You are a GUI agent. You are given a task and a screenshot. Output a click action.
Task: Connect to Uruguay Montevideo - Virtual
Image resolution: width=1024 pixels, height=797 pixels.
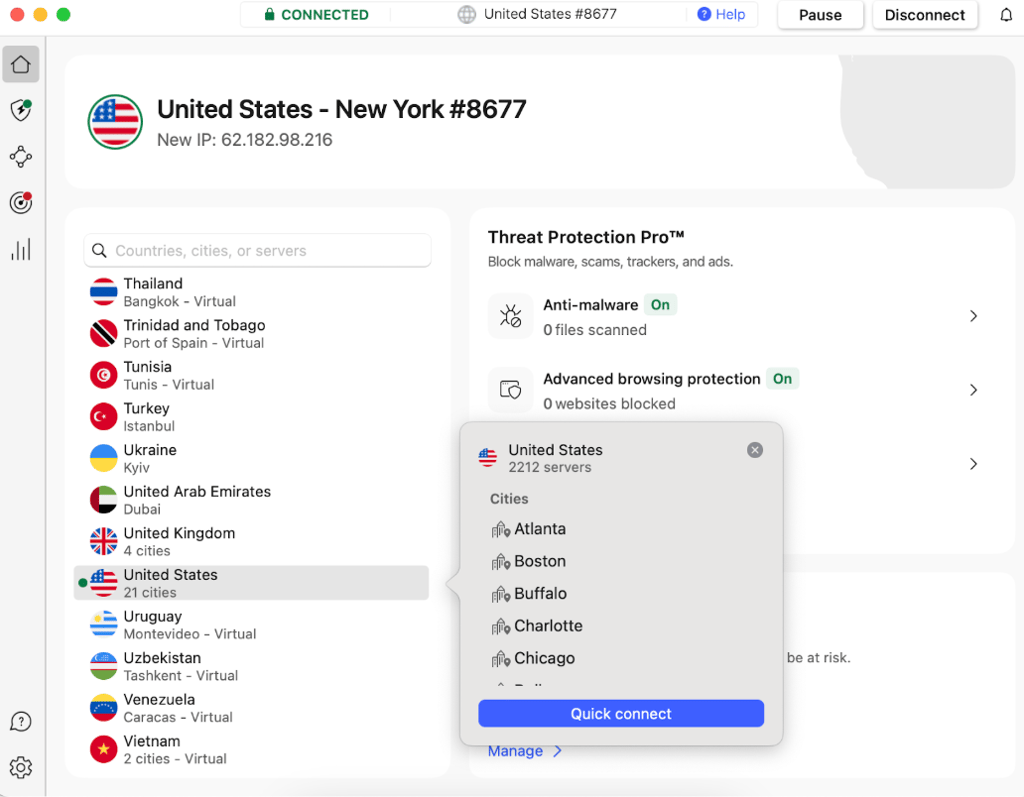(251, 625)
